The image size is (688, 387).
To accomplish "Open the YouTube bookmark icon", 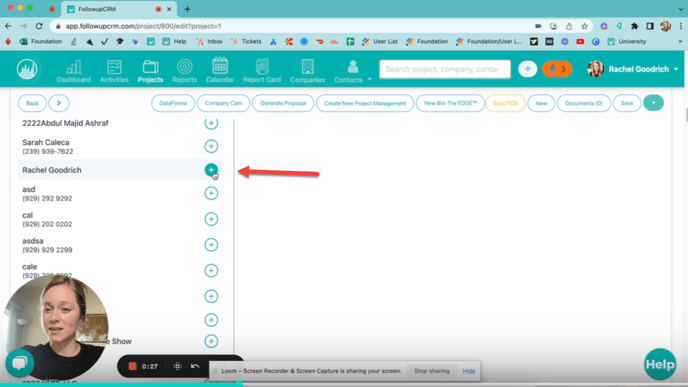I will point(580,41).
